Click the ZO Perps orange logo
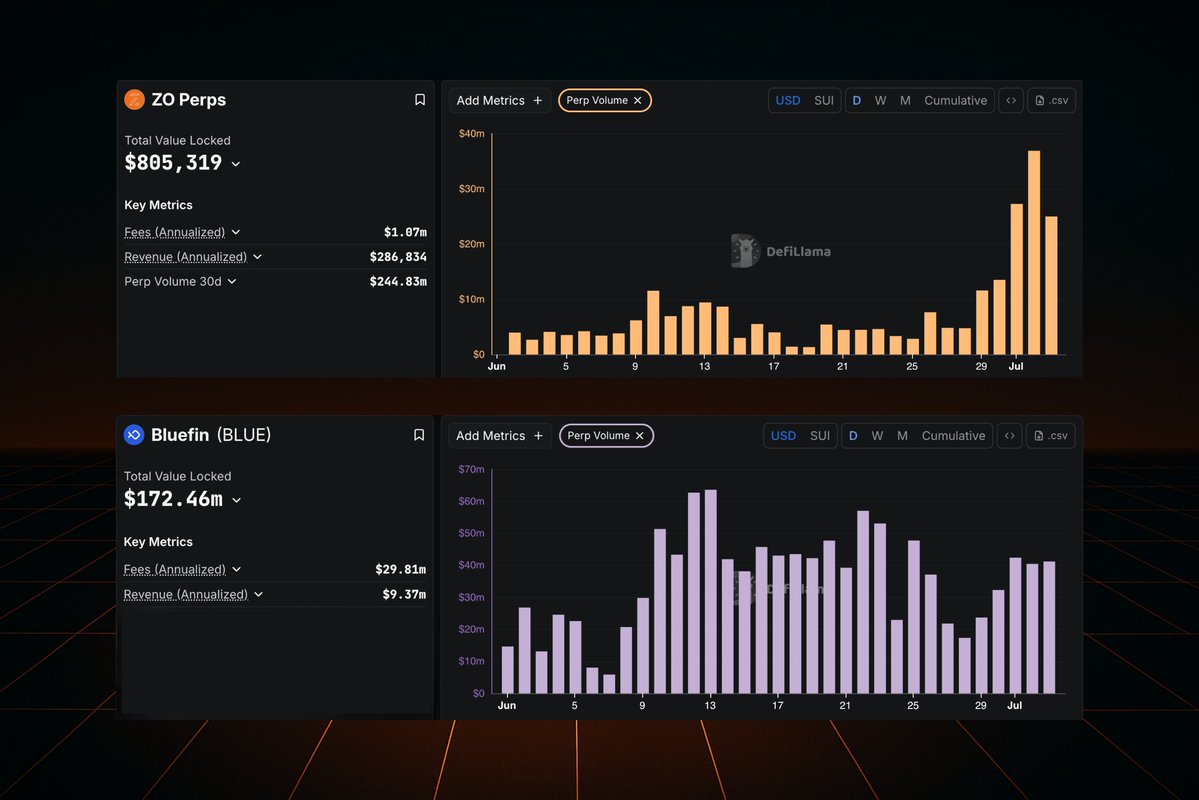 coord(135,99)
